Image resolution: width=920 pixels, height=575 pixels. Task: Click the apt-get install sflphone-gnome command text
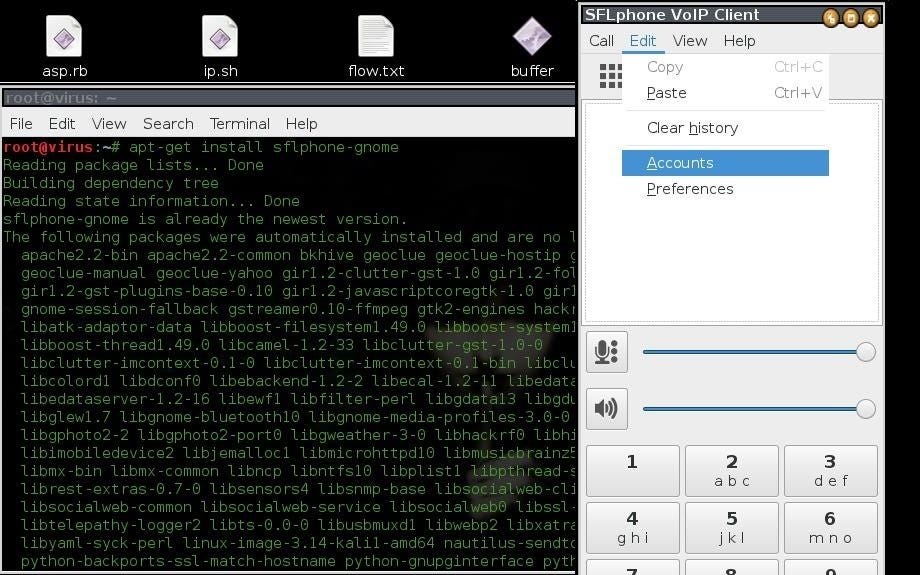tap(263, 147)
